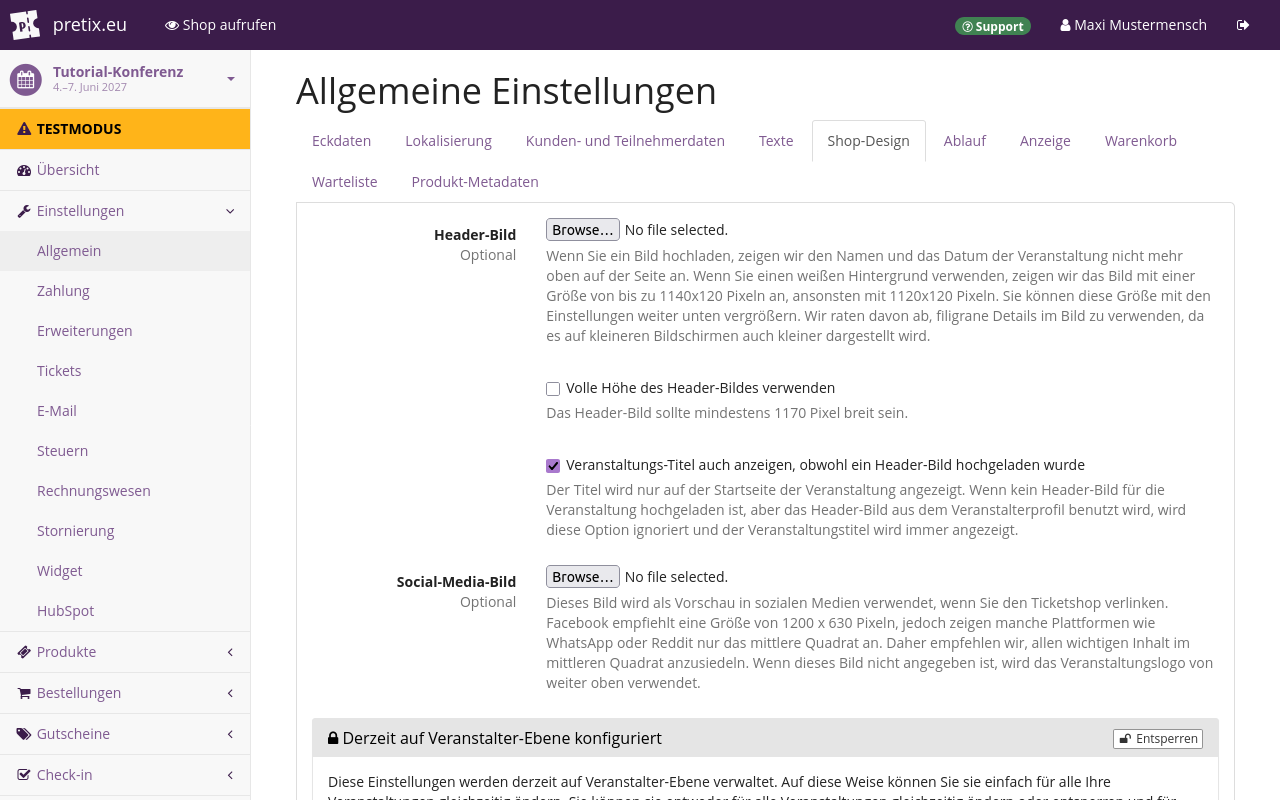Viewport: 1280px width, 800px height.
Task: Open Kunden- und Teilnehmerdaten tab
Action: click(x=625, y=141)
